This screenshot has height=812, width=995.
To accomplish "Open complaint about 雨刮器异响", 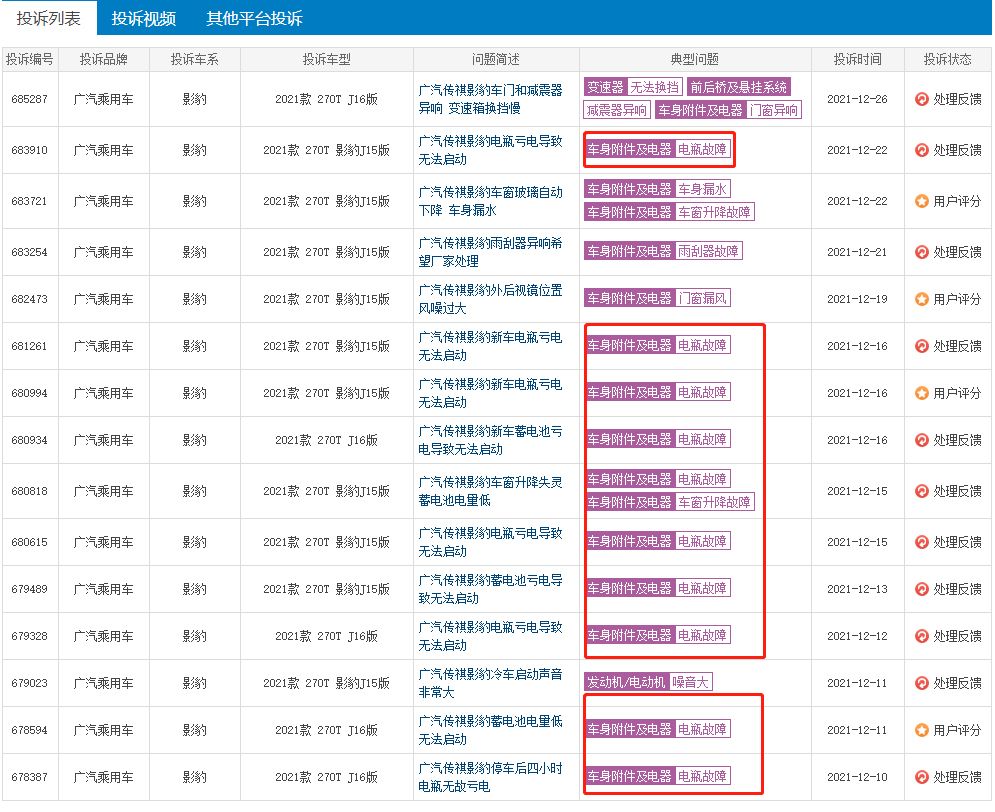I will pos(490,252).
